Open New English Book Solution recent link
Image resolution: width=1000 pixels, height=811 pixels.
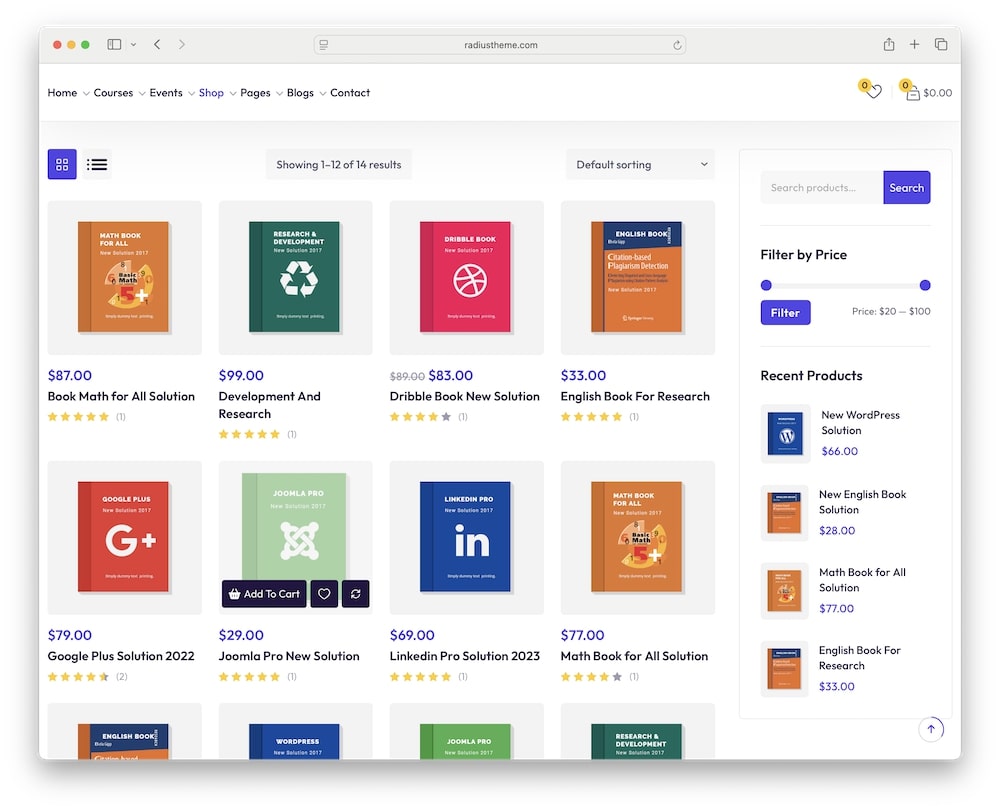[862, 502]
